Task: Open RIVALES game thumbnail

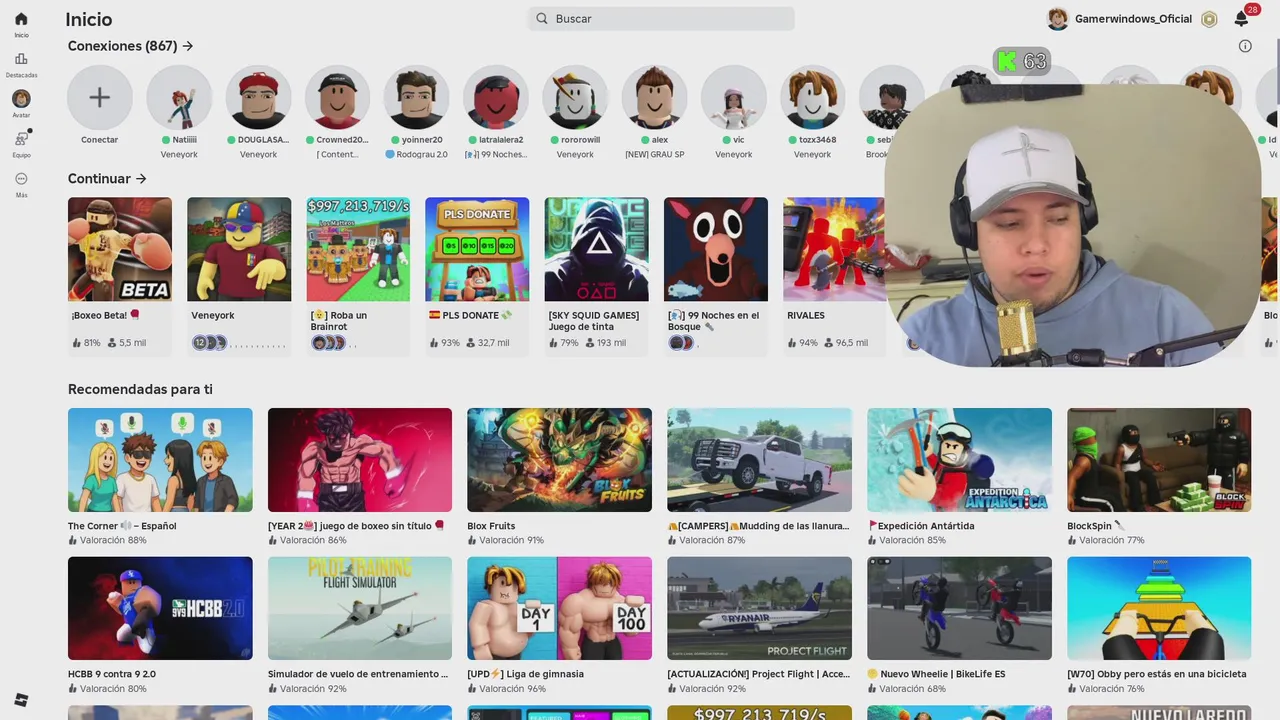Action: [834, 249]
